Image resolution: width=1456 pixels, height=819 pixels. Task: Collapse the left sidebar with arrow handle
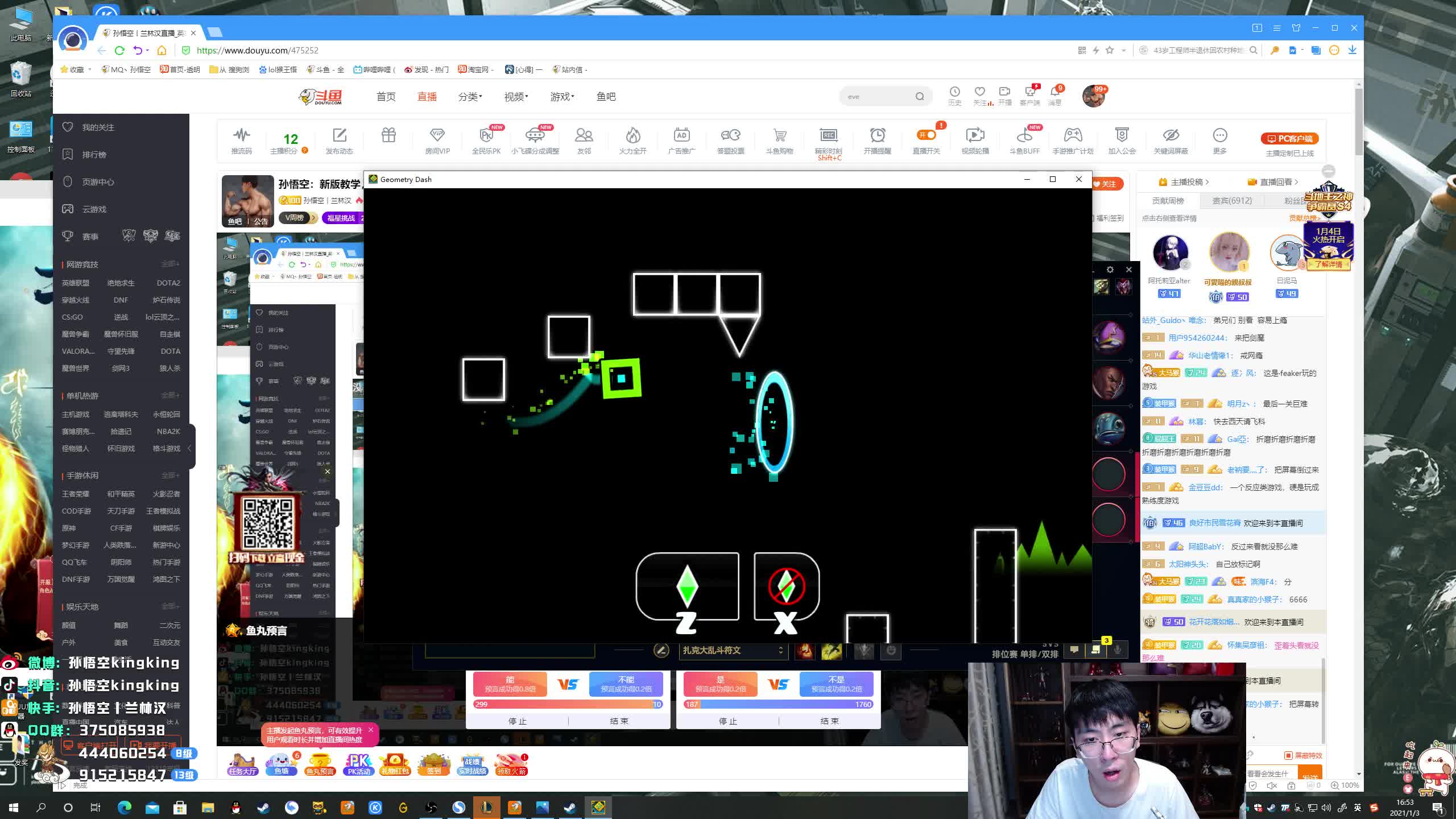click(190, 448)
